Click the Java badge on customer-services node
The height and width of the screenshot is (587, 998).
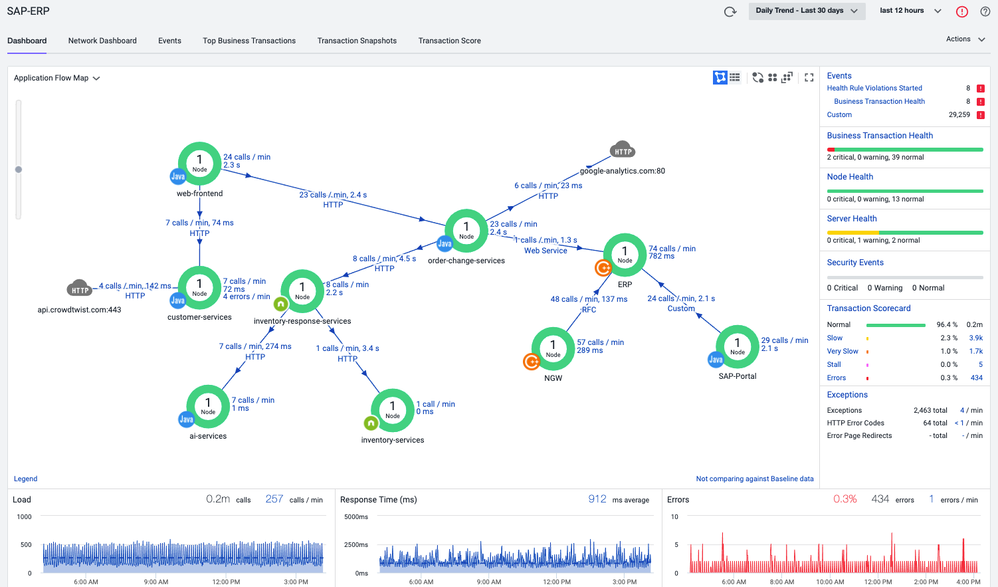[x=178, y=301]
